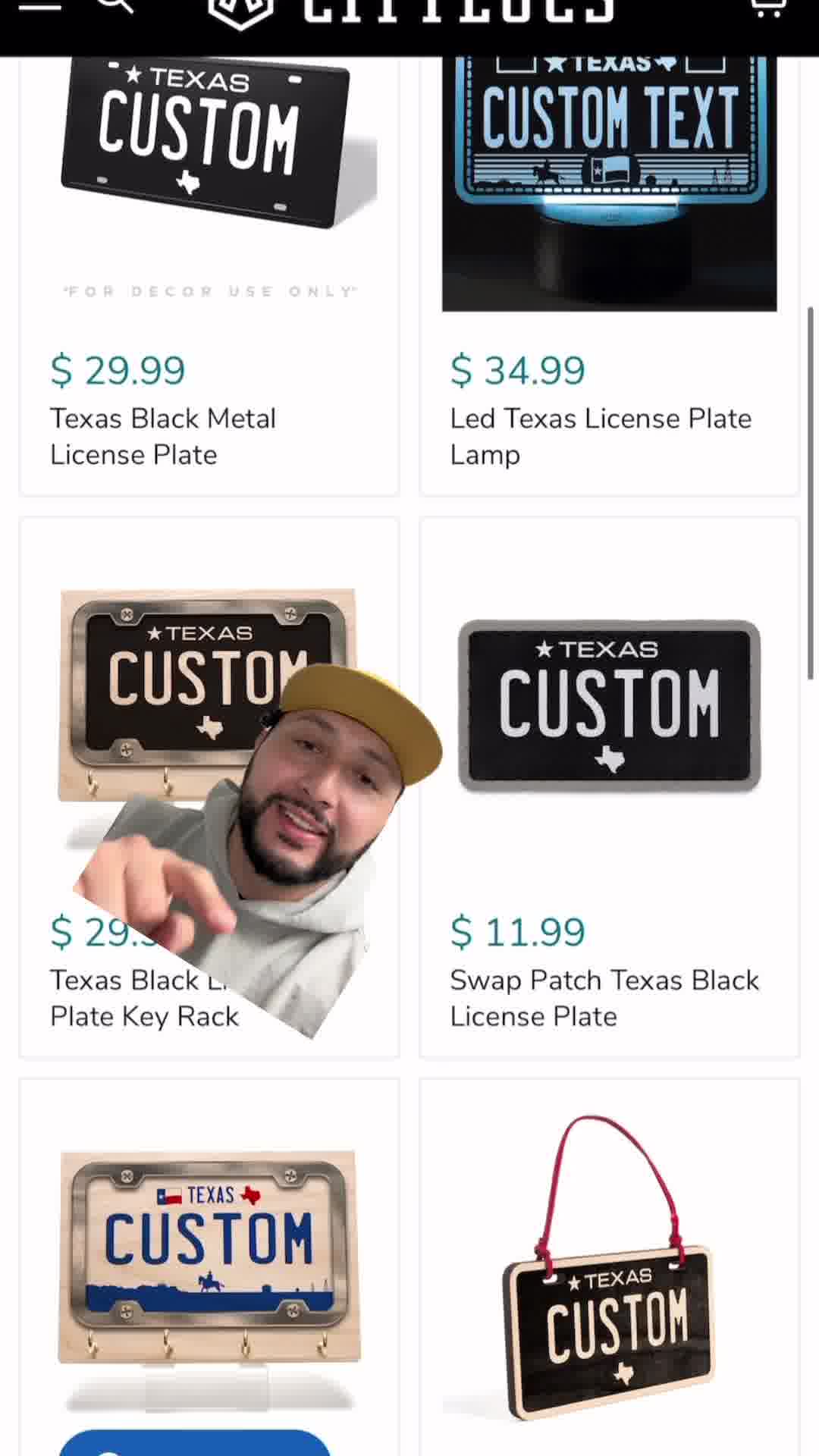Click the Swap Patch Texas Black title
The image size is (819, 1456).
[x=604, y=998]
